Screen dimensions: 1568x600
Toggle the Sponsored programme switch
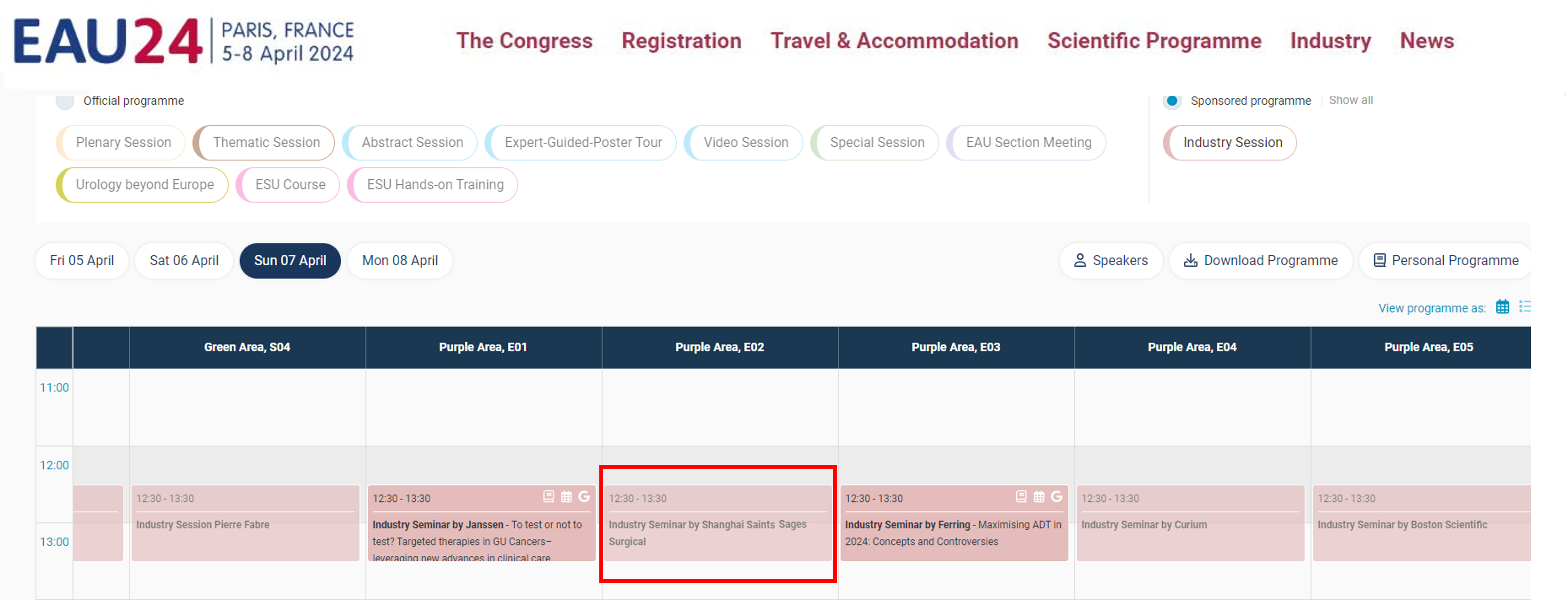click(1172, 101)
